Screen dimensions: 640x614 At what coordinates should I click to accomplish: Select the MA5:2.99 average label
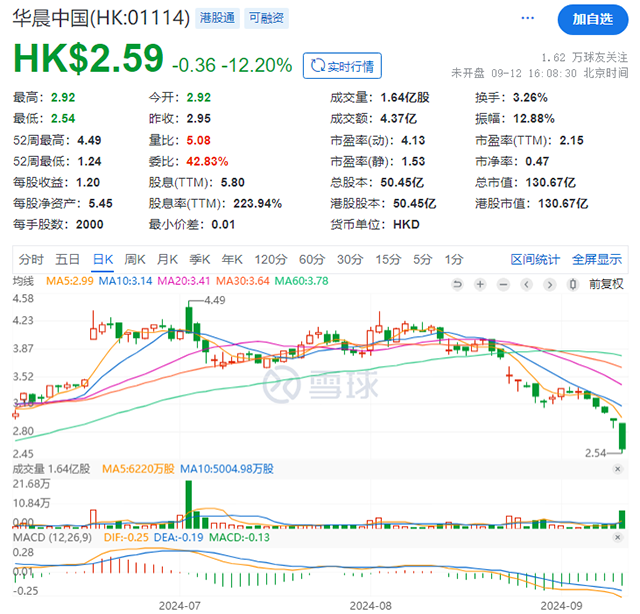click(69, 281)
